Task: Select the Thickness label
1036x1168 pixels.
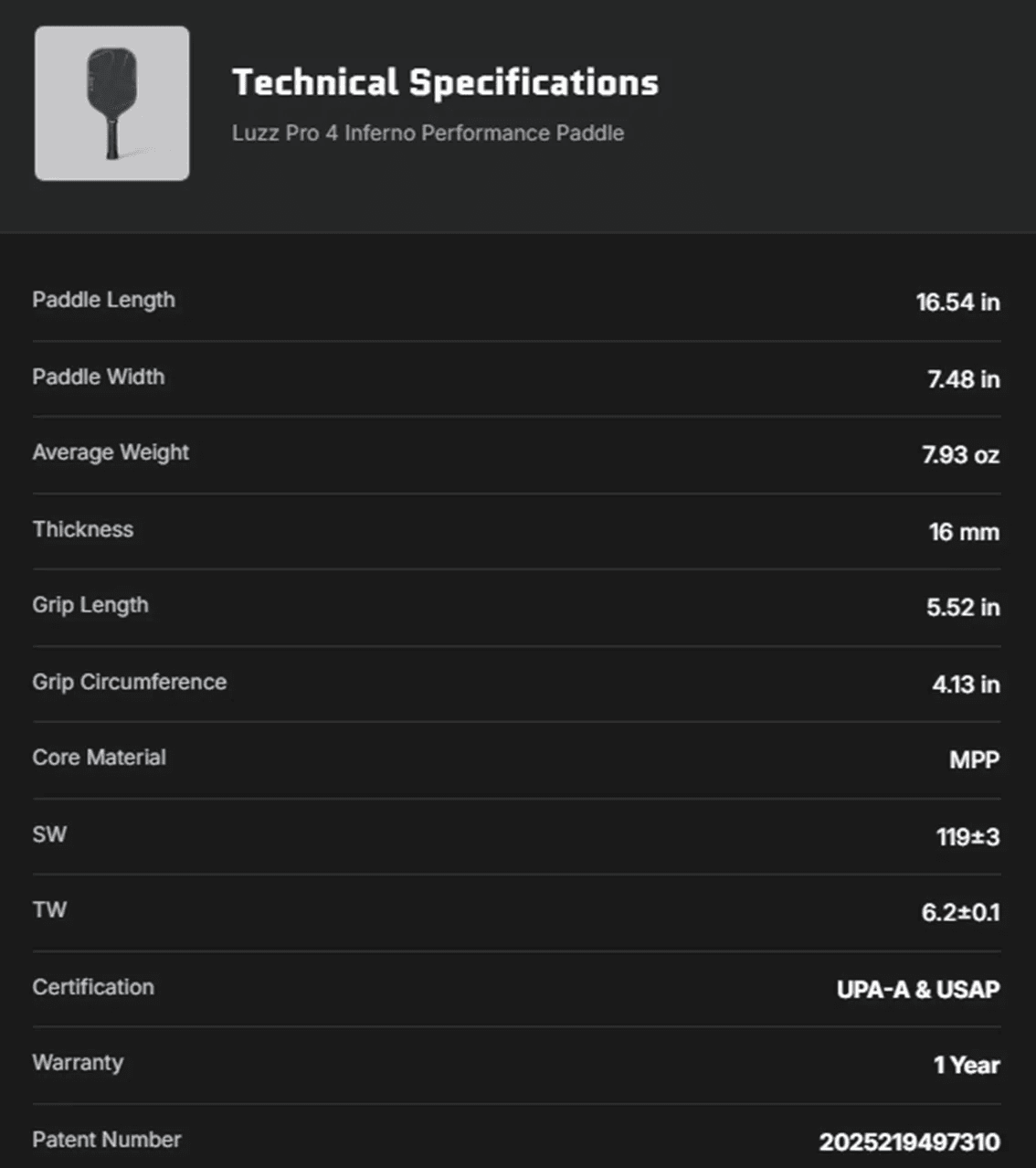Action: 83,529
